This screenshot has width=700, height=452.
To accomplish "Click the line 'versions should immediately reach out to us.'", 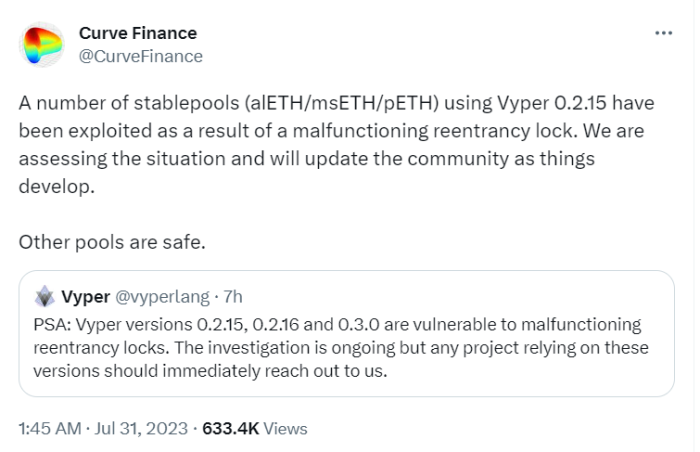I will (210, 371).
